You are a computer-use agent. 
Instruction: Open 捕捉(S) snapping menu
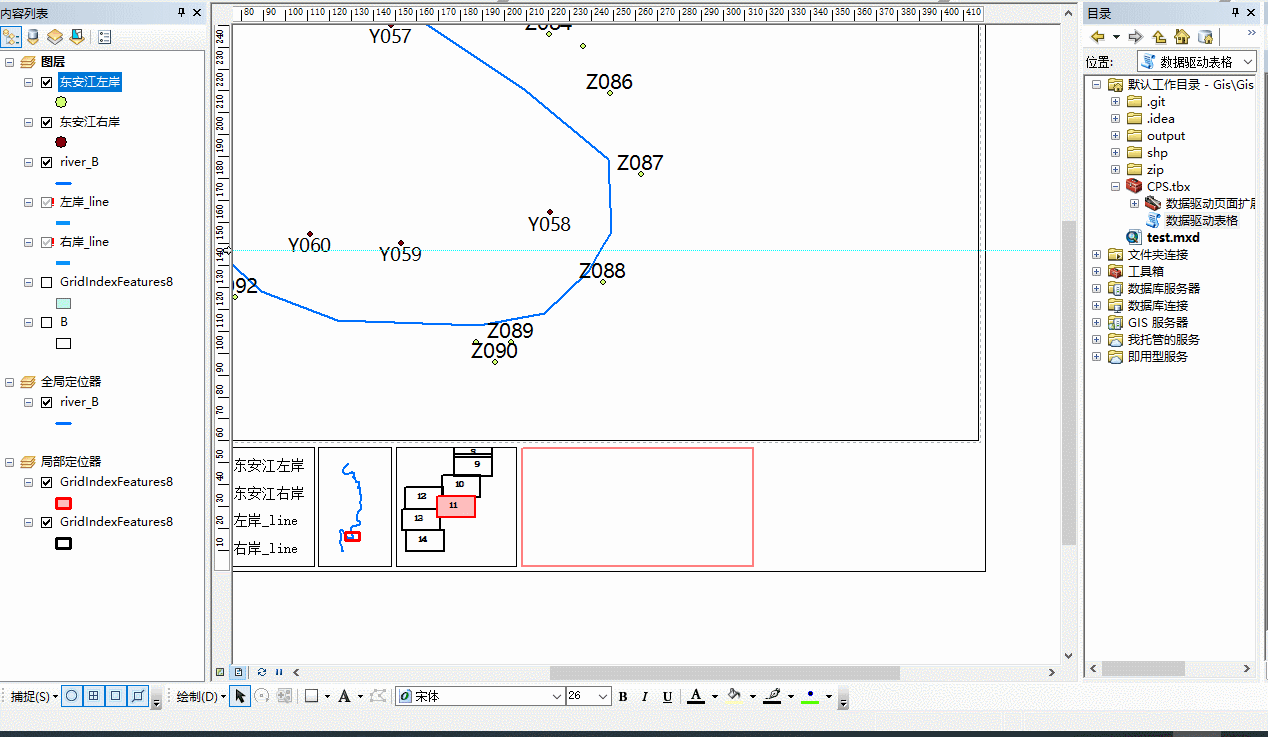(34, 696)
